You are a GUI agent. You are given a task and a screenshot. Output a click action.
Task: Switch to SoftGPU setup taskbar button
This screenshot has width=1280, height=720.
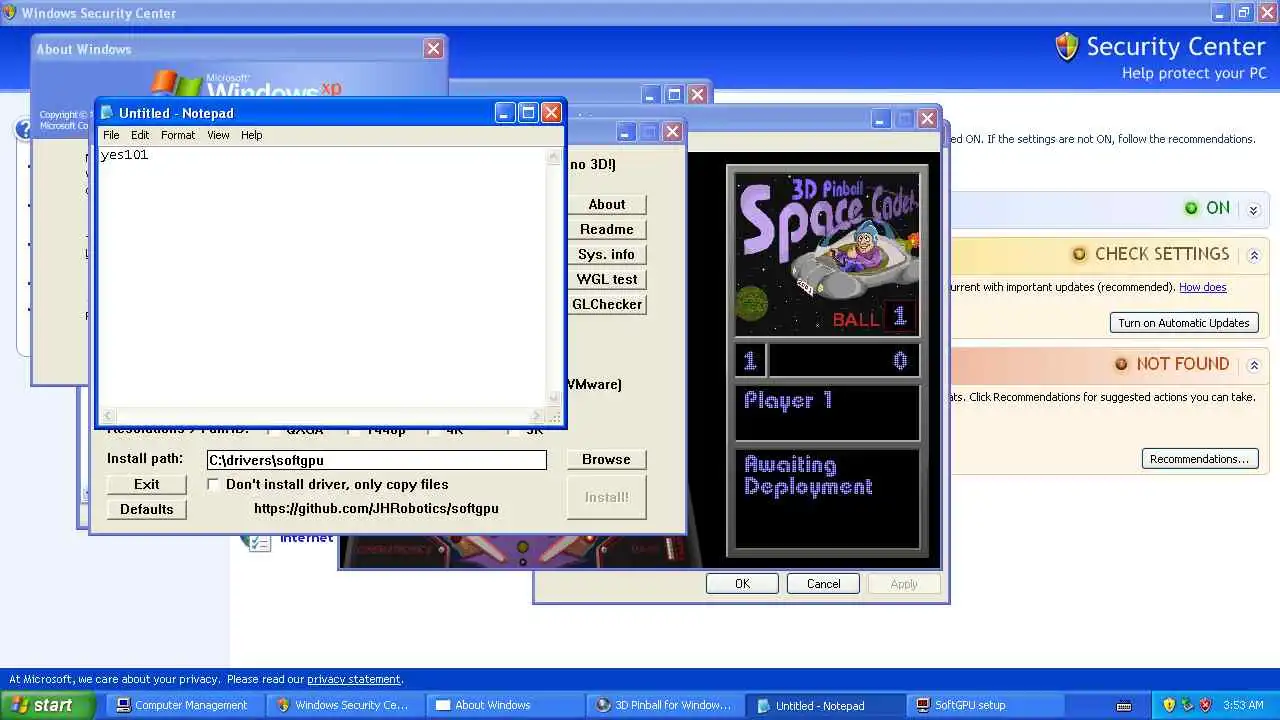983,705
